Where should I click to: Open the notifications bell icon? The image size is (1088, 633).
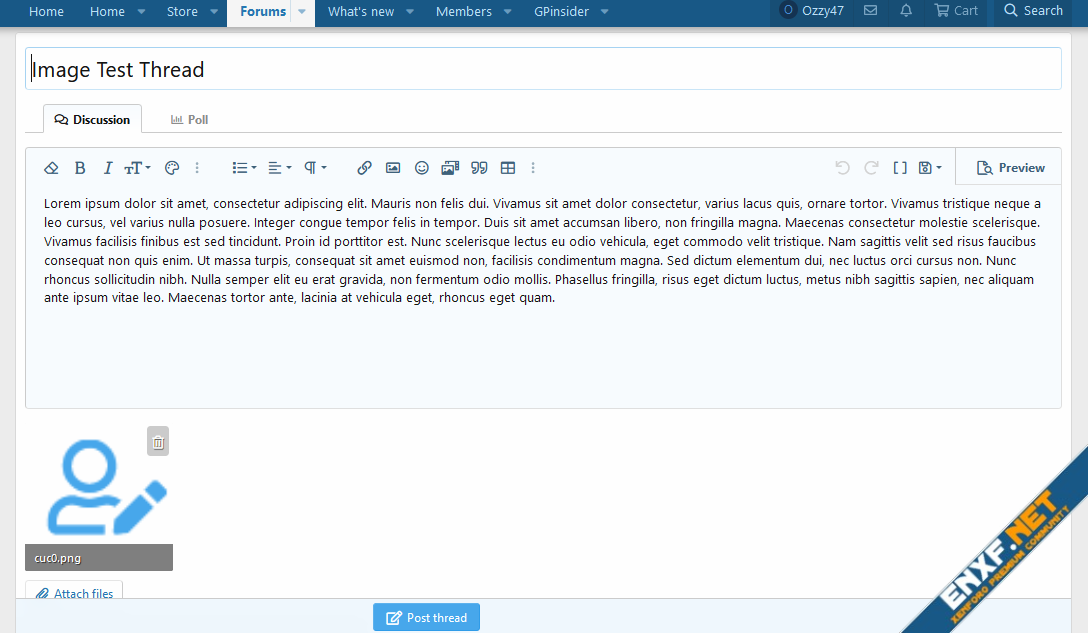[906, 11]
